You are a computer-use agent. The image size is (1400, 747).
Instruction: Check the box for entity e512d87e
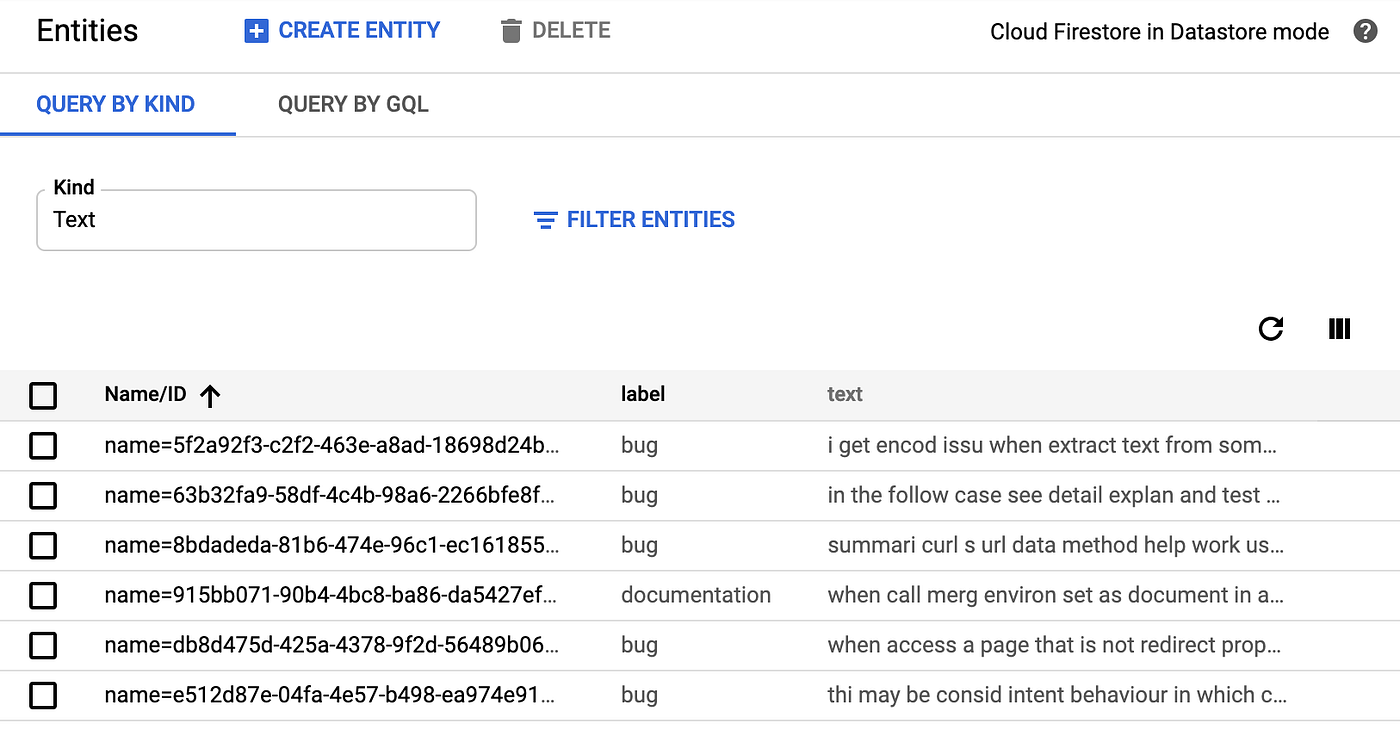[43, 696]
